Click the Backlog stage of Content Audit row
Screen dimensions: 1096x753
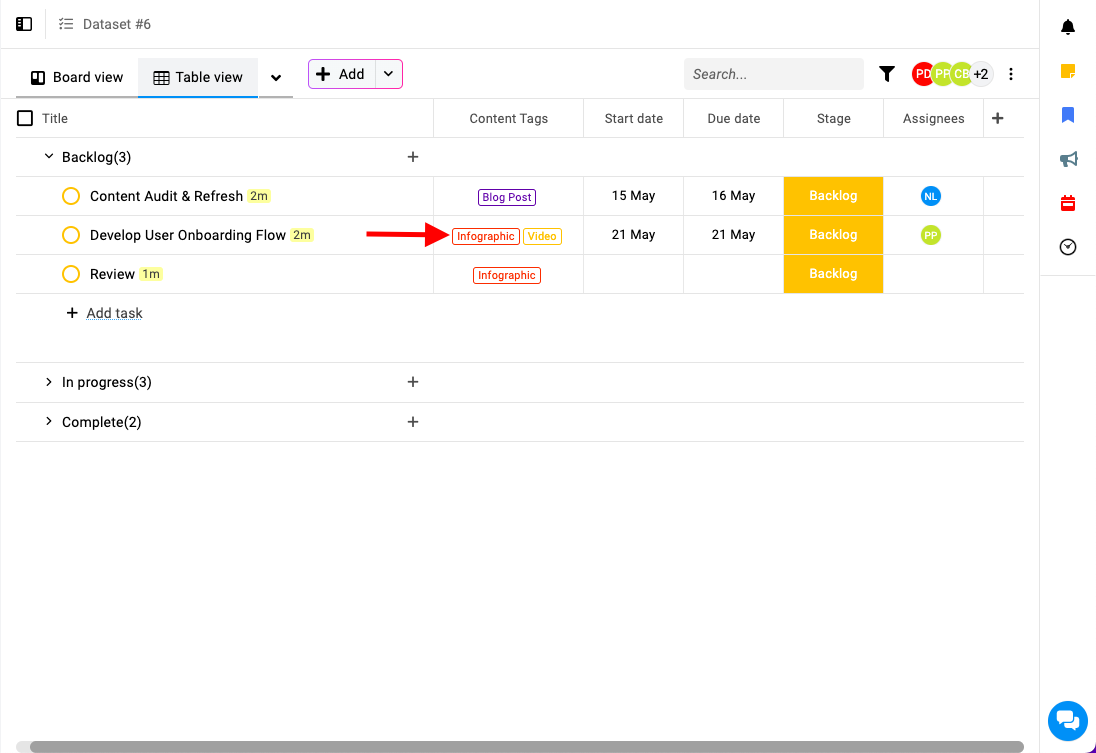[x=833, y=196]
